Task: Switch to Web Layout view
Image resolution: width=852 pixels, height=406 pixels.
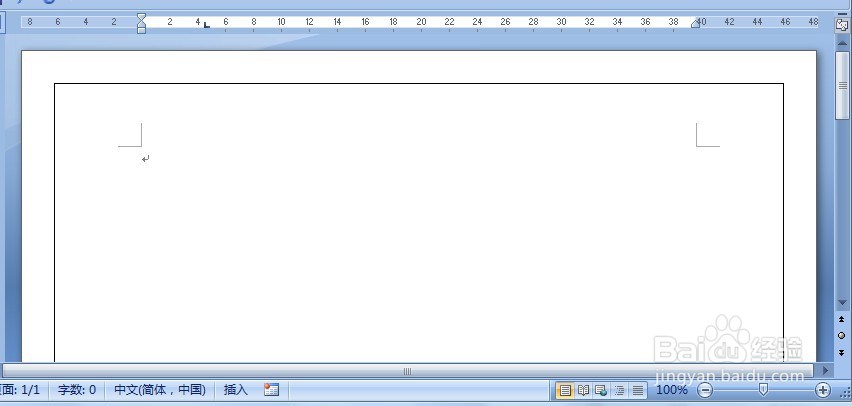Action: pyautogui.click(x=601, y=390)
